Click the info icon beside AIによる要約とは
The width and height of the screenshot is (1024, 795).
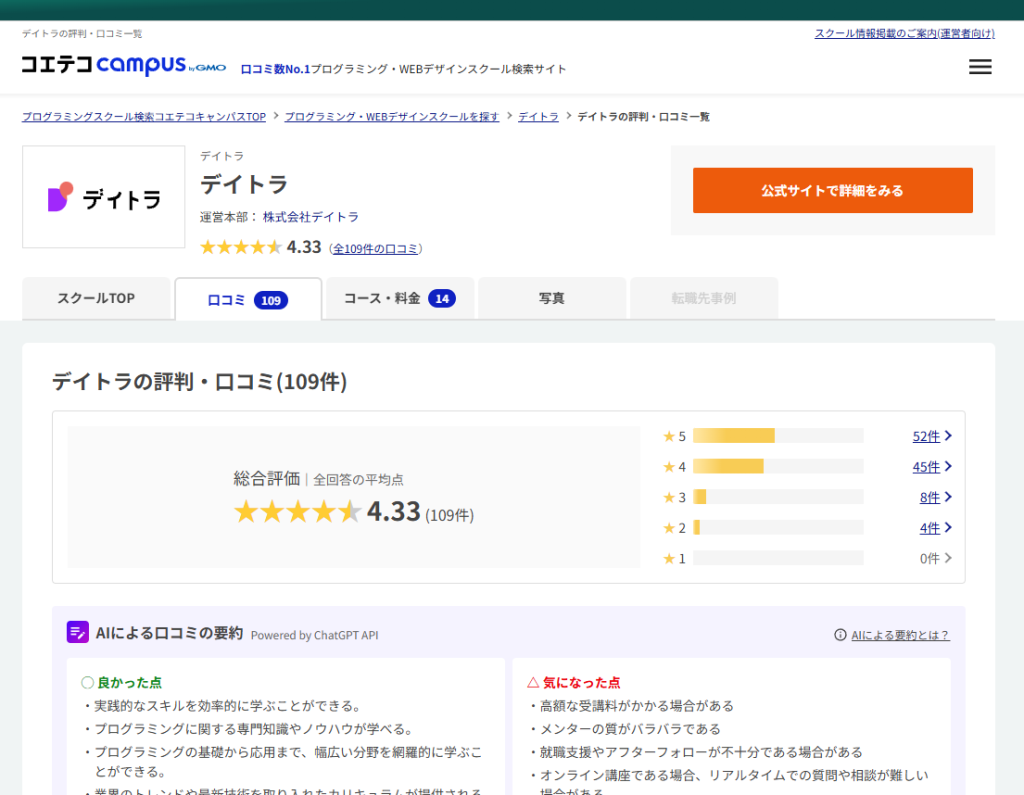pyautogui.click(x=840, y=635)
